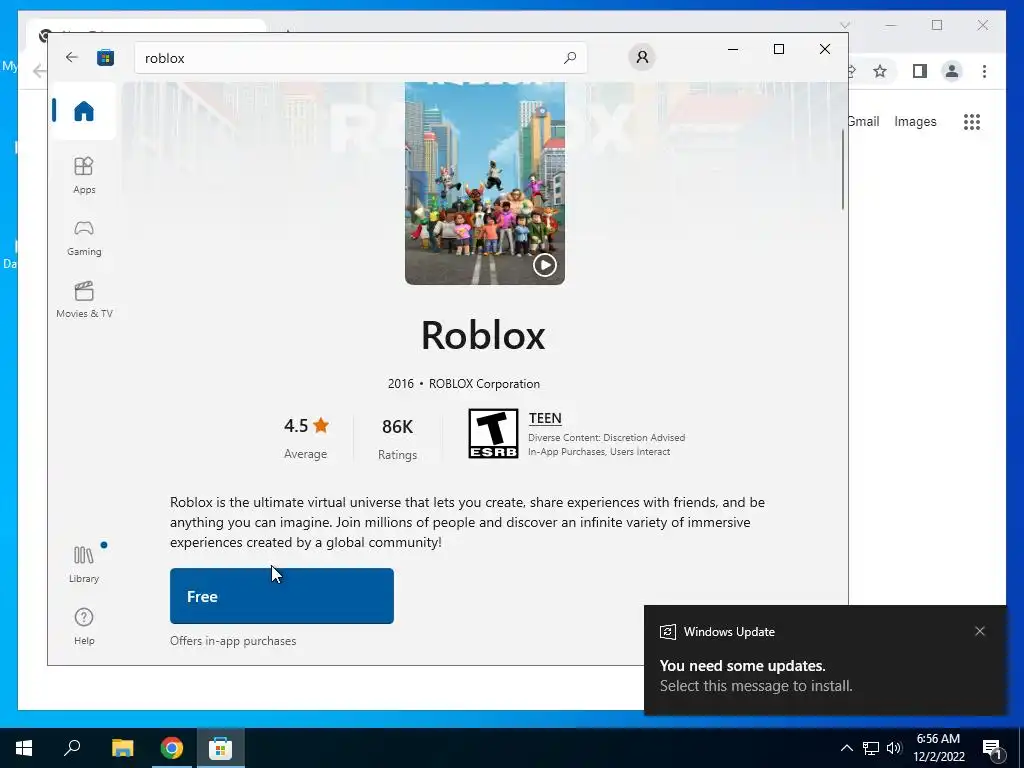This screenshot has width=1024, height=768.
Task: Open network status tray icon
Action: (x=871, y=748)
